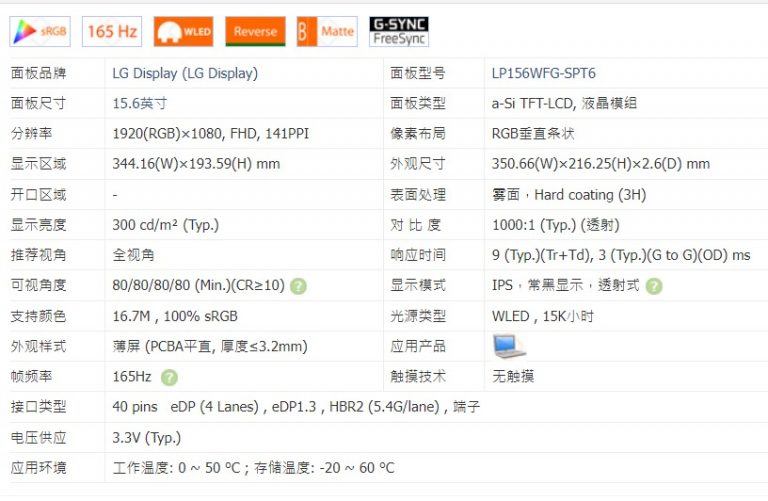Click the 显示亮度 row label
This screenshot has width=768, height=501.
tap(38, 225)
